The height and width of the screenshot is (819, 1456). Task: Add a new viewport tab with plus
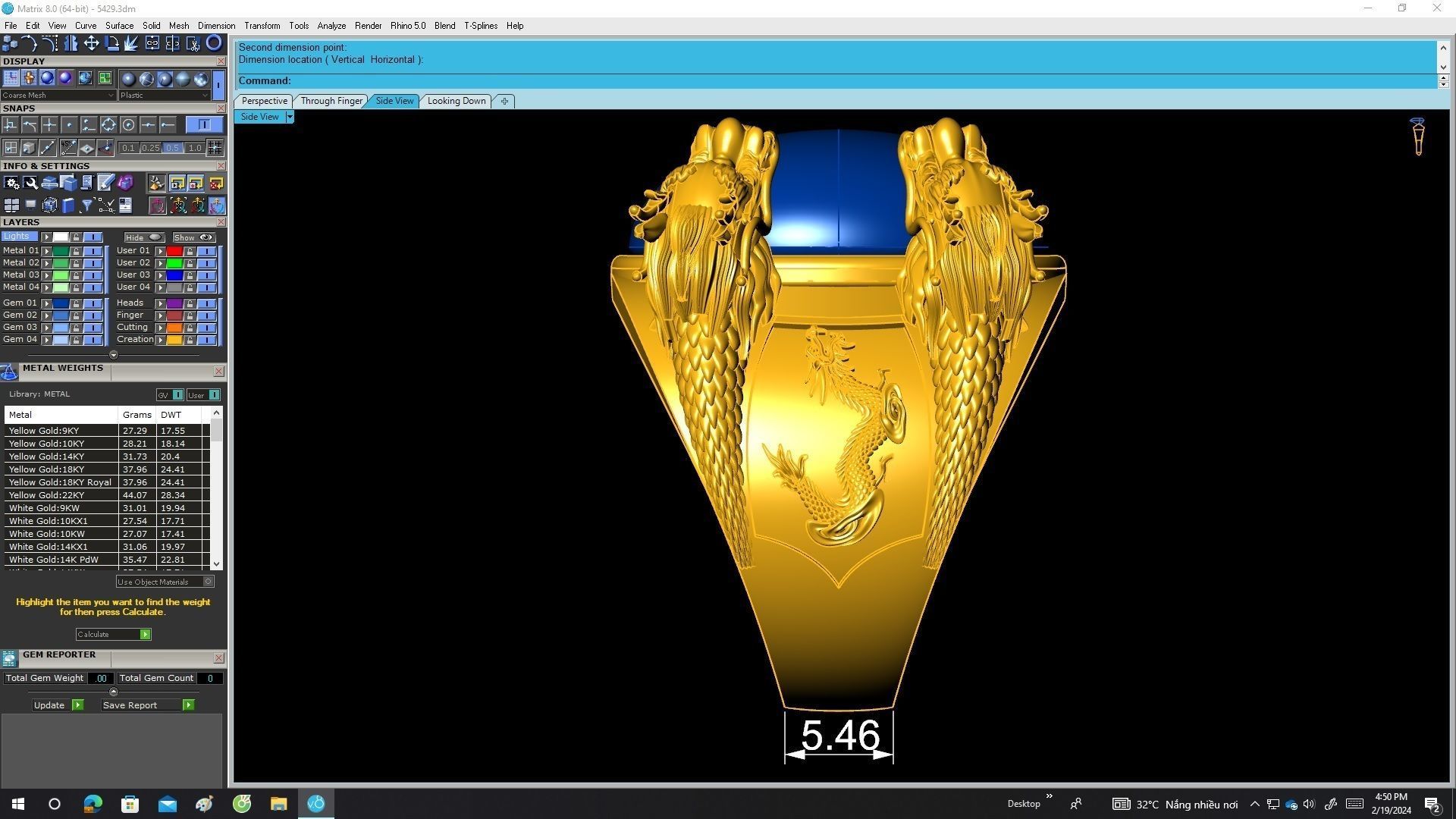504,101
